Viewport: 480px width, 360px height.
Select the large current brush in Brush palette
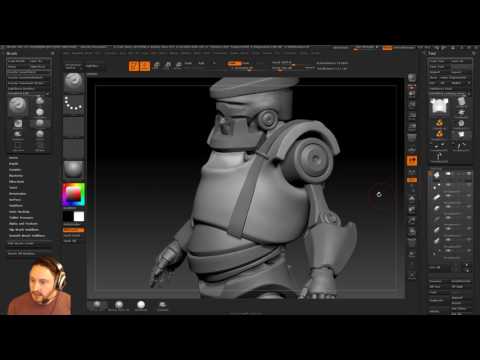click(x=18, y=106)
